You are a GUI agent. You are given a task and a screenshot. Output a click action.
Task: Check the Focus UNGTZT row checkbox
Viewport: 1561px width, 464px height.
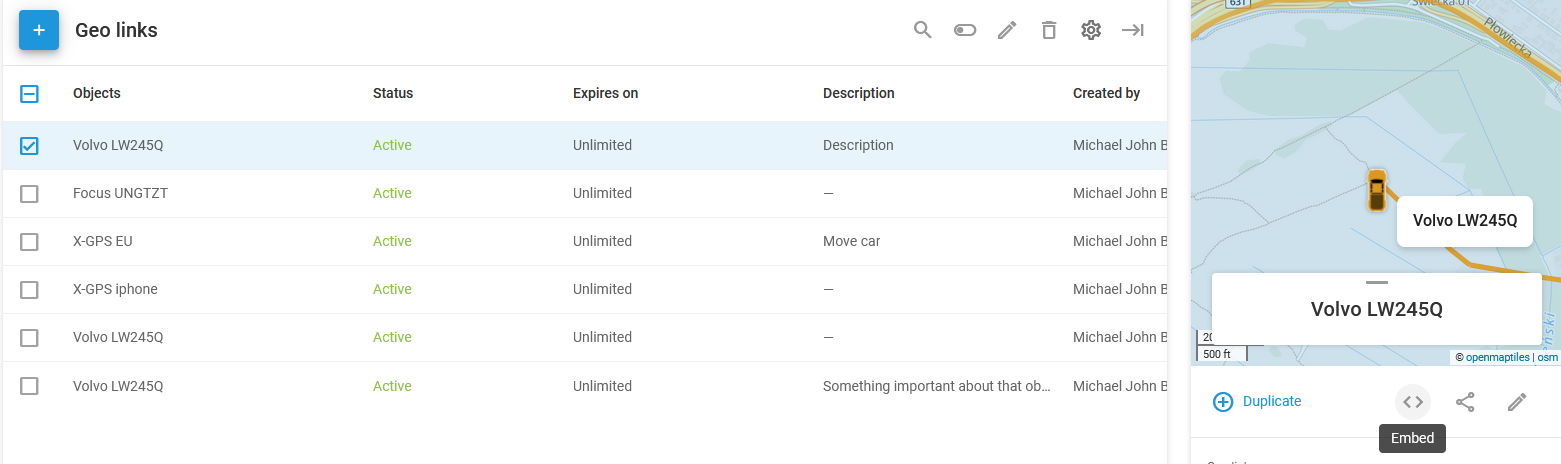pos(29,194)
